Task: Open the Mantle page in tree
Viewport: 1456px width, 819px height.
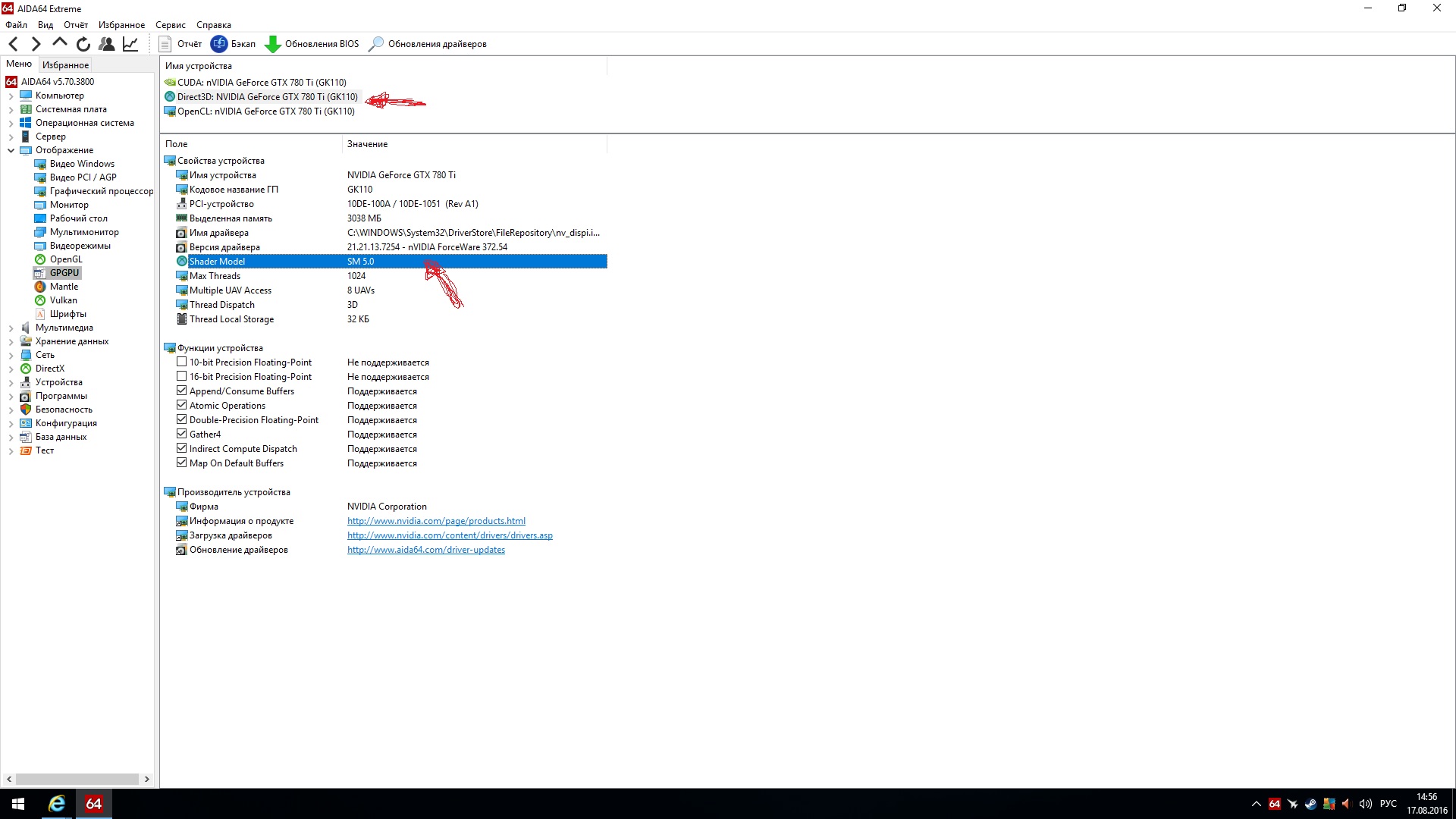Action: pyautogui.click(x=64, y=287)
